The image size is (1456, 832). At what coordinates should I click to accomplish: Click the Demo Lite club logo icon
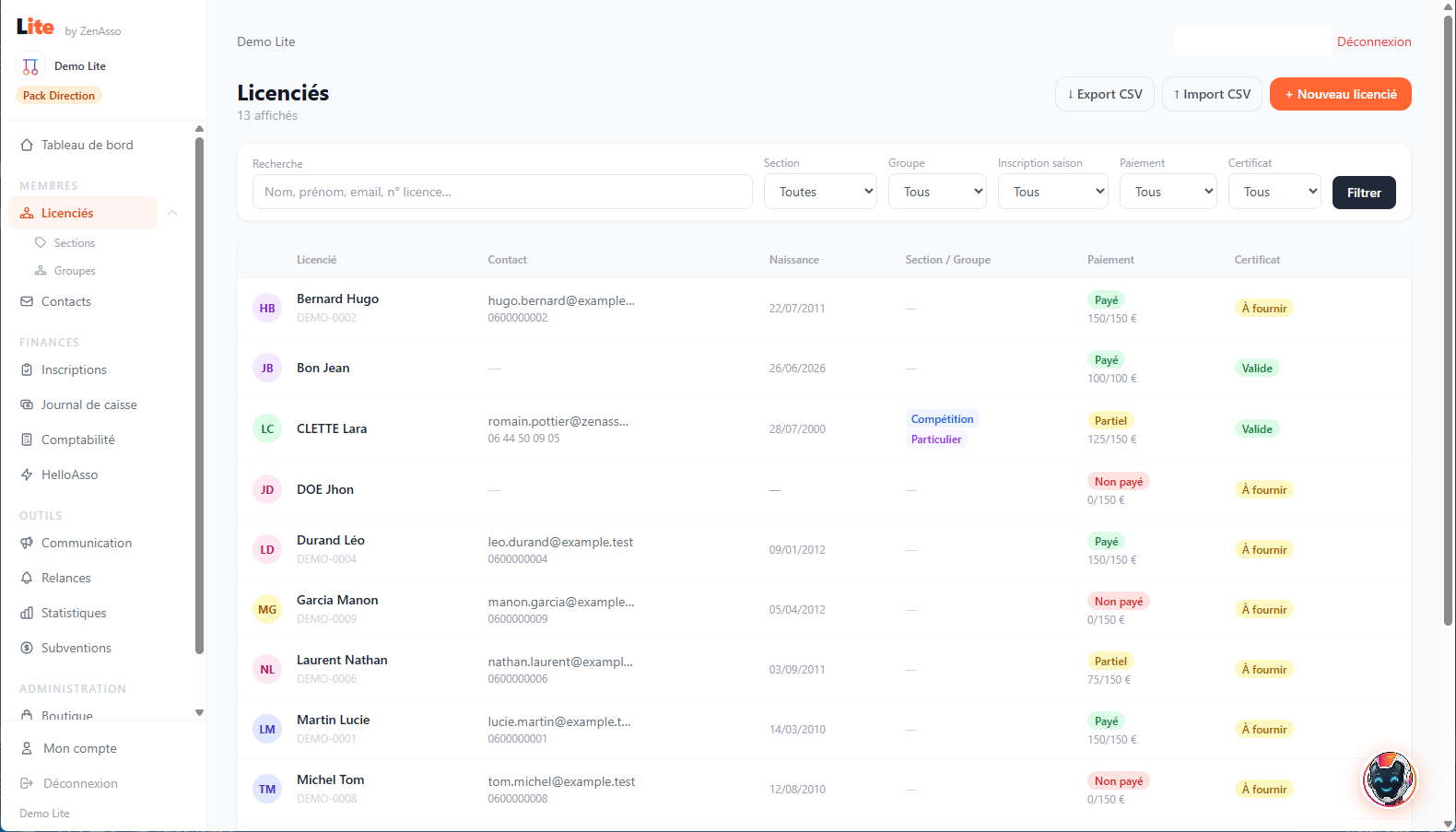coord(30,66)
